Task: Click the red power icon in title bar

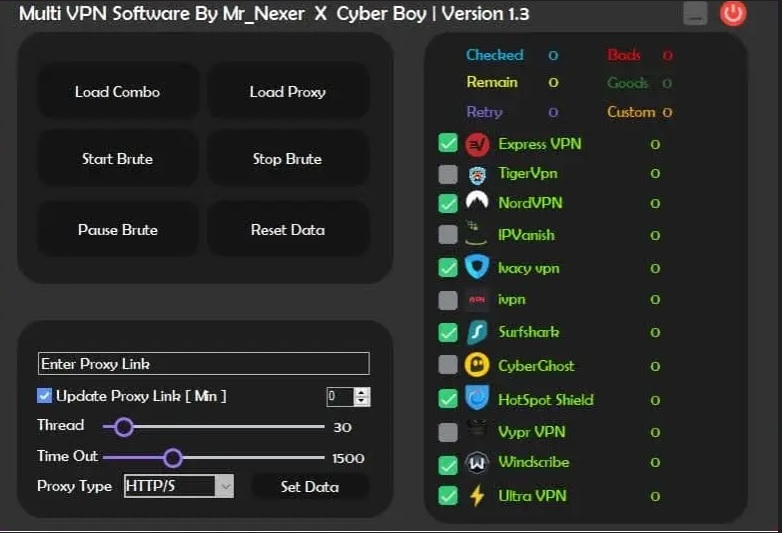Action: tap(733, 14)
